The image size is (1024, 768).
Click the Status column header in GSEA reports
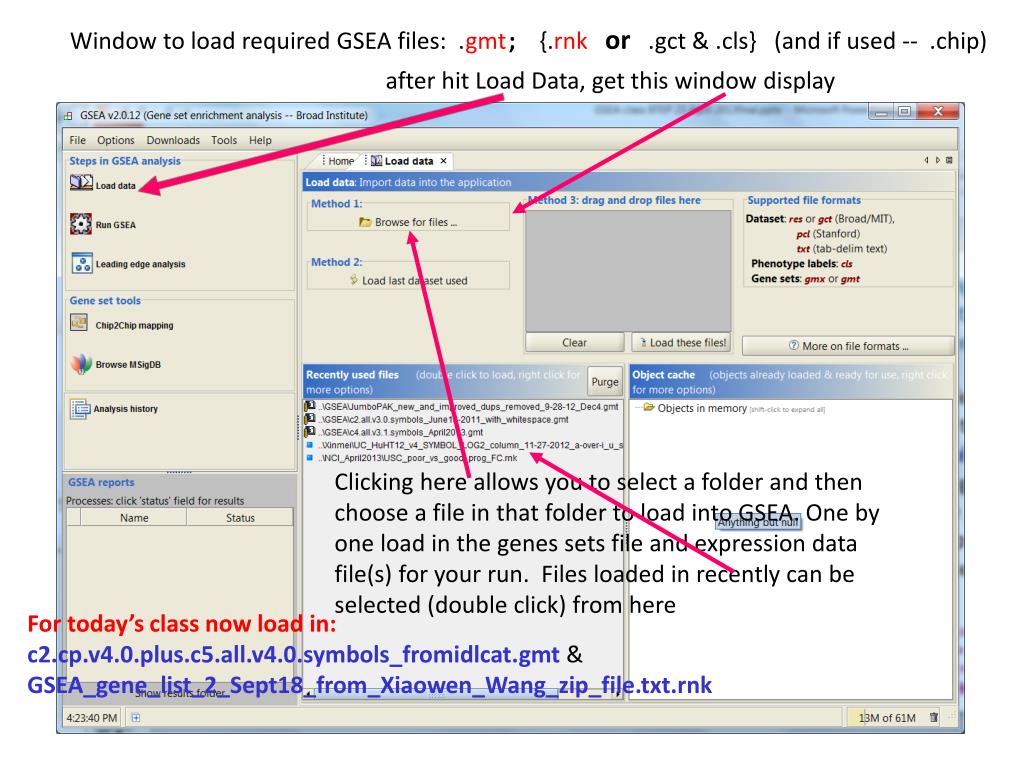coord(240,517)
